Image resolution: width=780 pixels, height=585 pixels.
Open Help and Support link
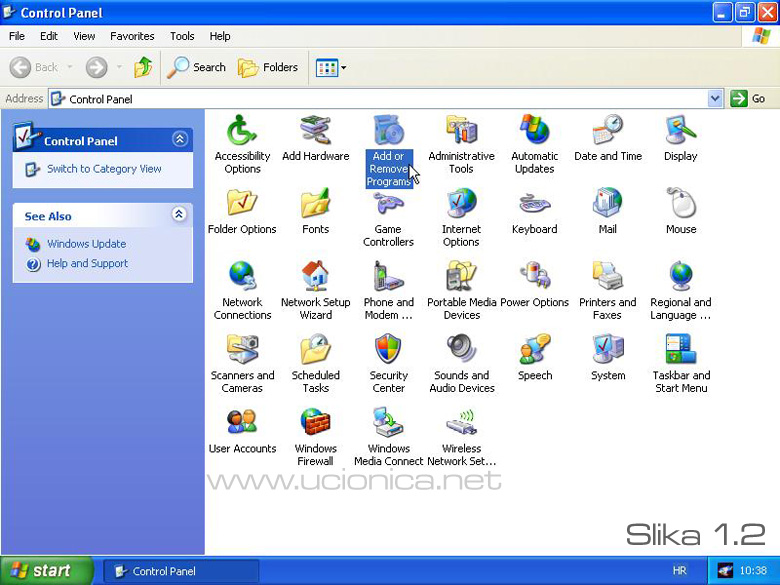[87, 263]
